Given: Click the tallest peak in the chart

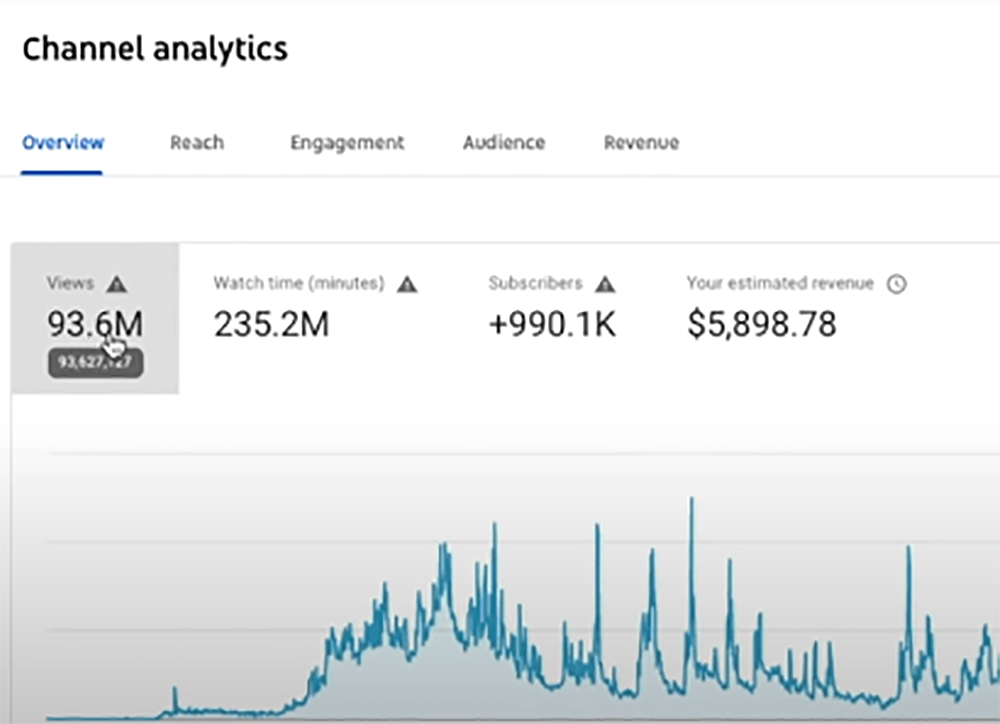Looking at the screenshot, I should (x=691, y=500).
